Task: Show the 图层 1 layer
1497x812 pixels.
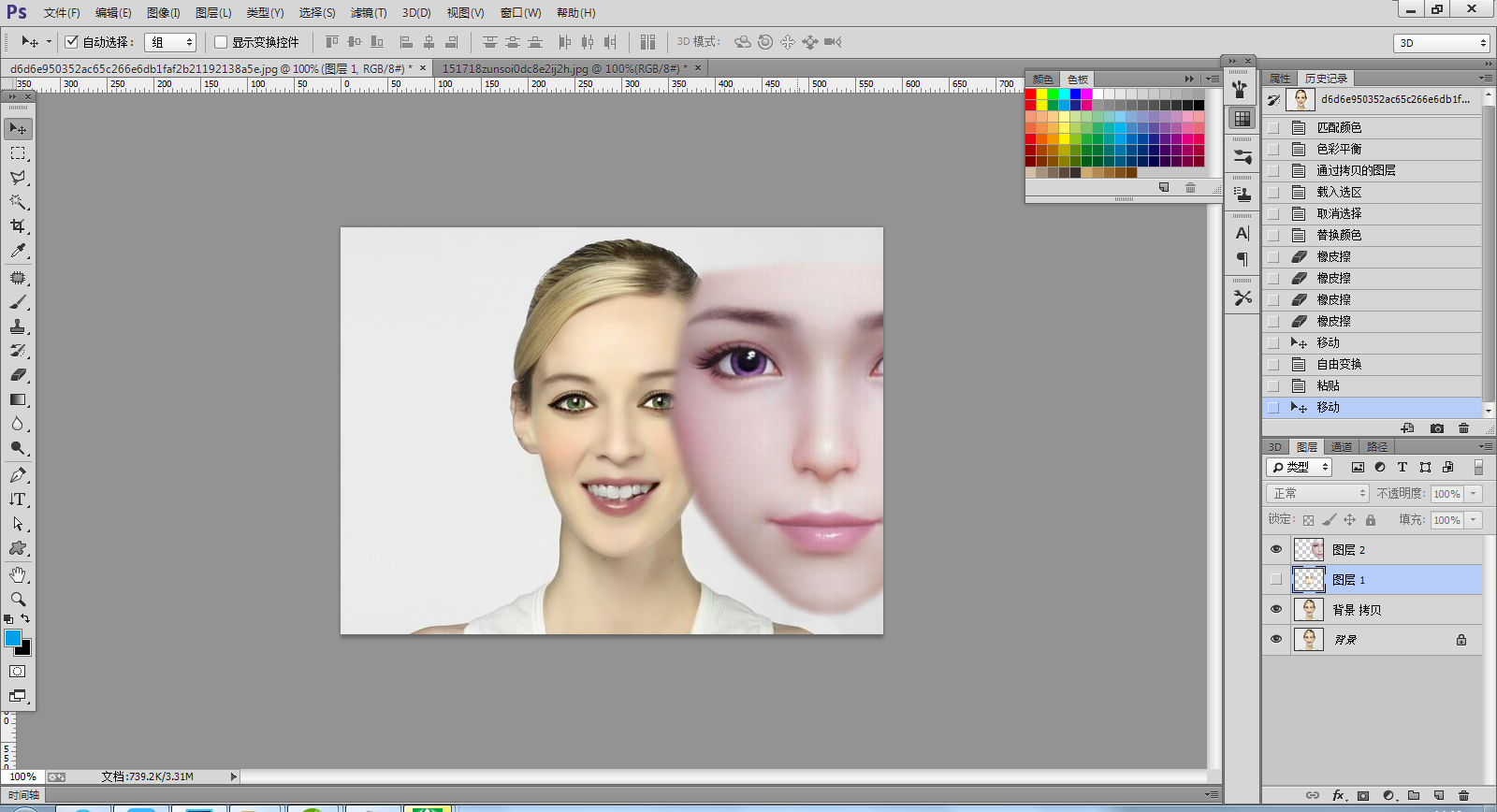Action: tap(1276, 580)
